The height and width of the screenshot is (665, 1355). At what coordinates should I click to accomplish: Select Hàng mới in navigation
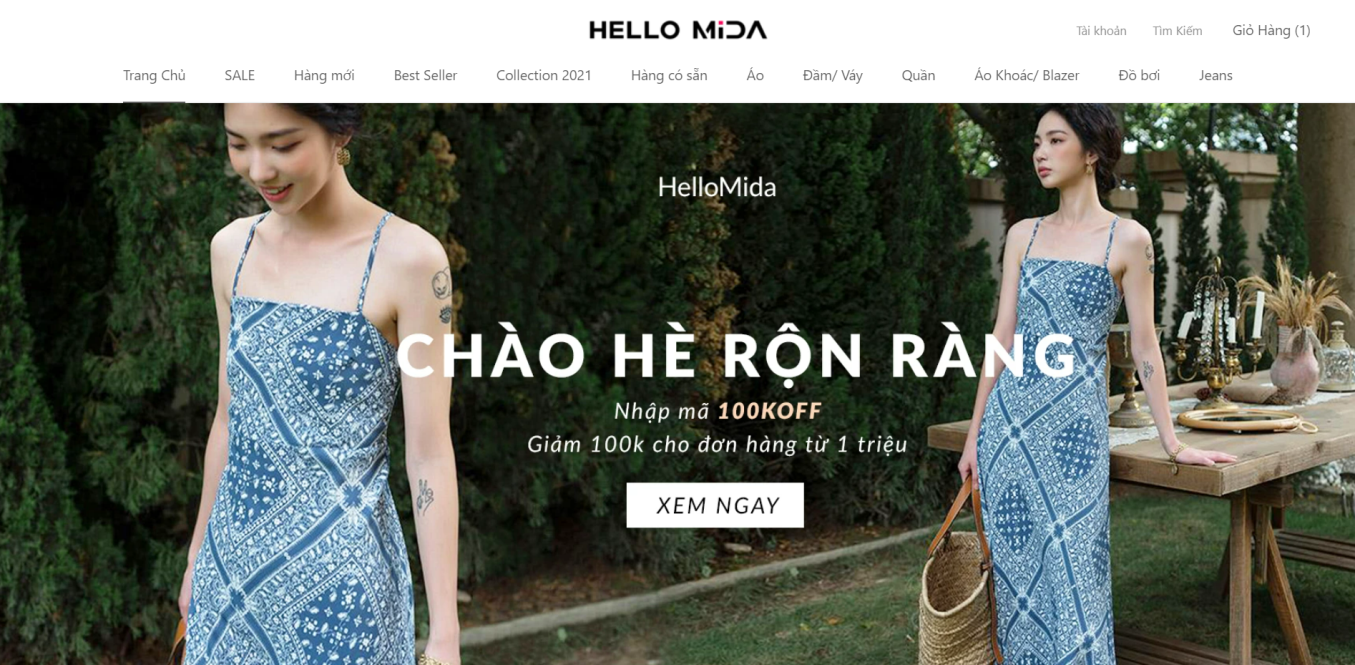324,75
